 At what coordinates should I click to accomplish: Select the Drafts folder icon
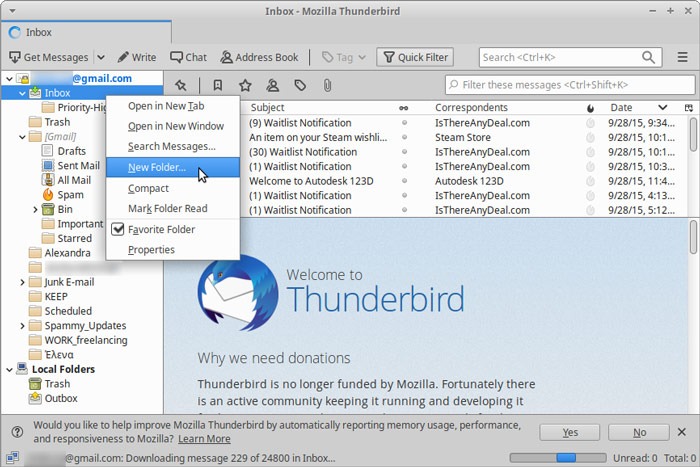pos(47,151)
